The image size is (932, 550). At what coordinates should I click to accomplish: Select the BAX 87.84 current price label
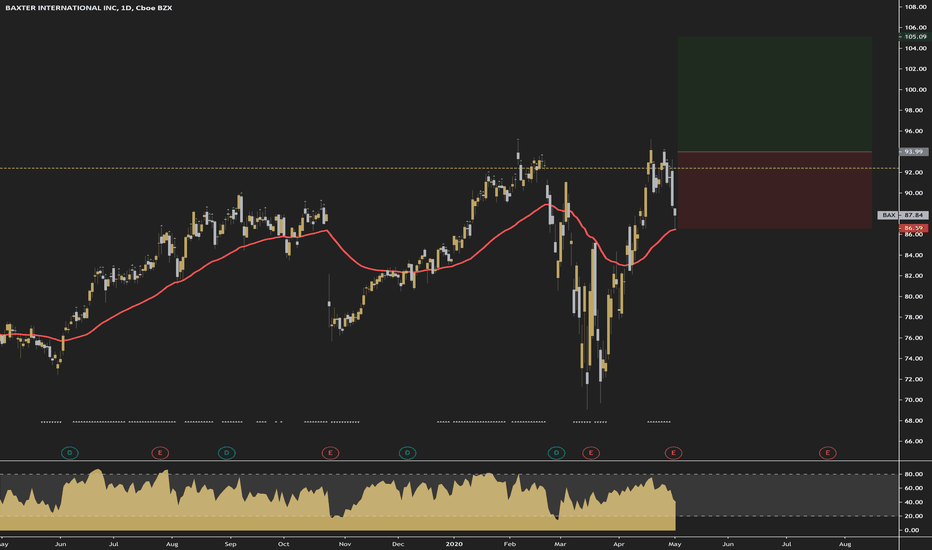[902, 215]
